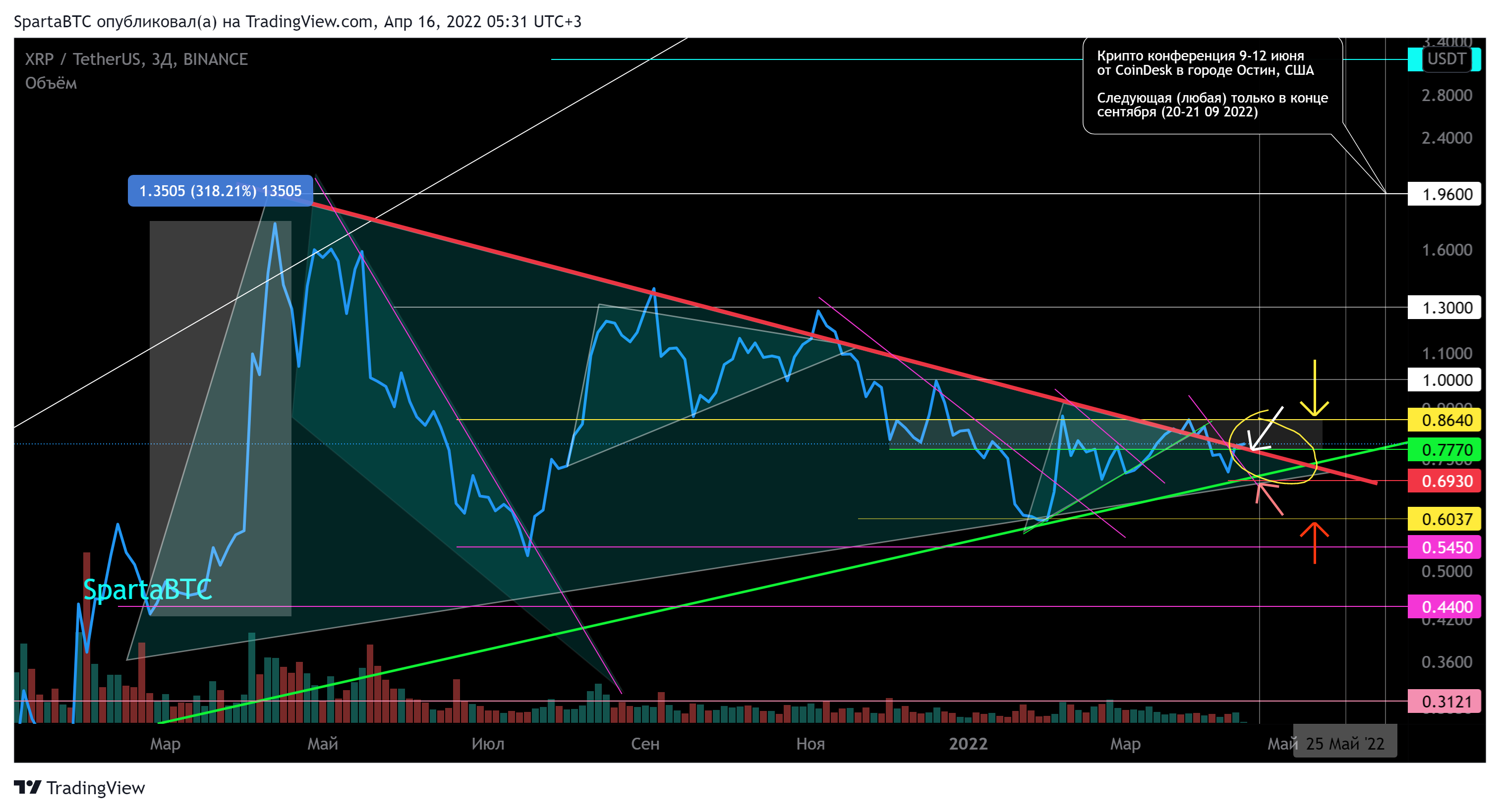Click the Объём volume indicator label
The height and width of the screenshot is (812, 1500).
pyautogui.click(x=51, y=83)
